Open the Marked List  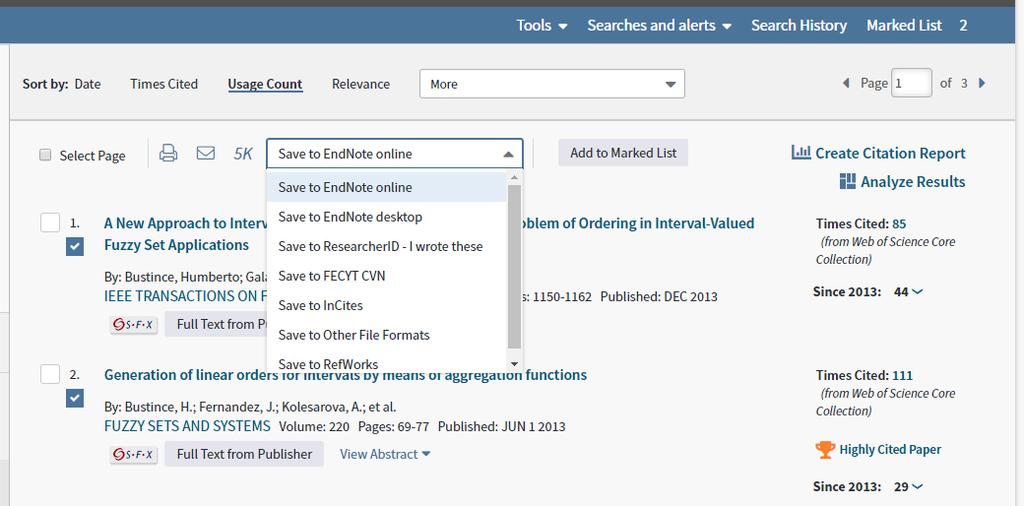pyautogui.click(x=904, y=25)
